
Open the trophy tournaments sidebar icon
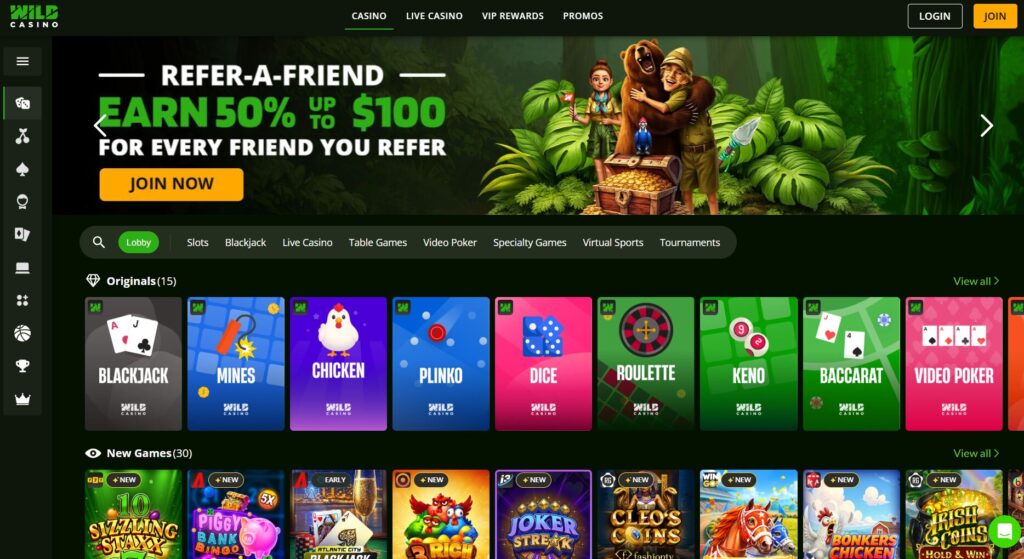coord(22,366)
